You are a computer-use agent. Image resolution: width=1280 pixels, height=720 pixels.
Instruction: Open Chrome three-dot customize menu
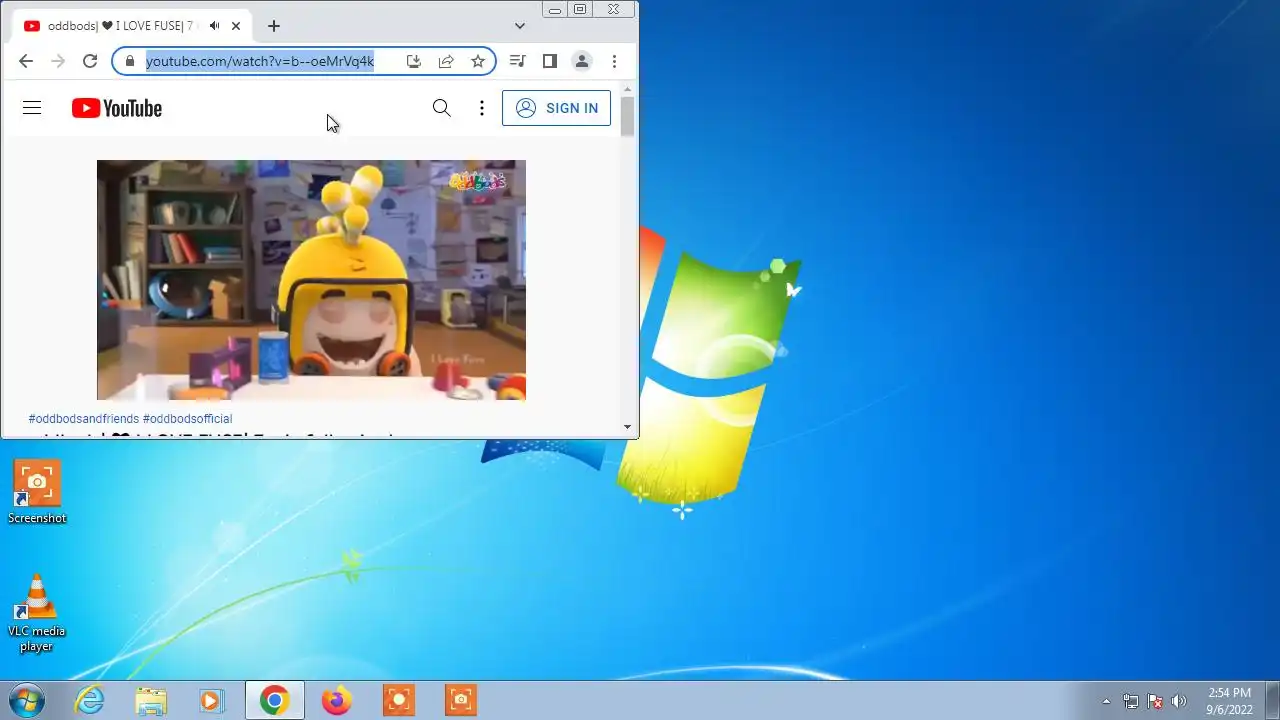[614, 61]
